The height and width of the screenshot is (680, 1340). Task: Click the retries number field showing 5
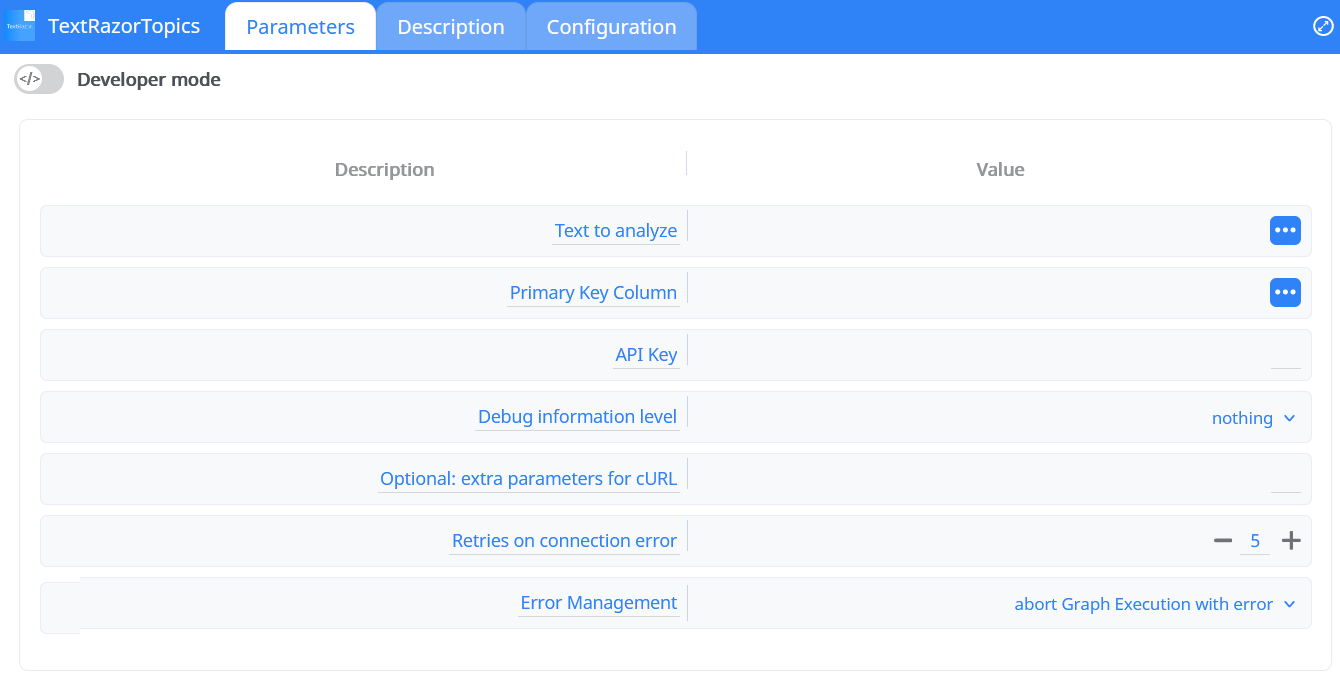(x=1255, y=541)
